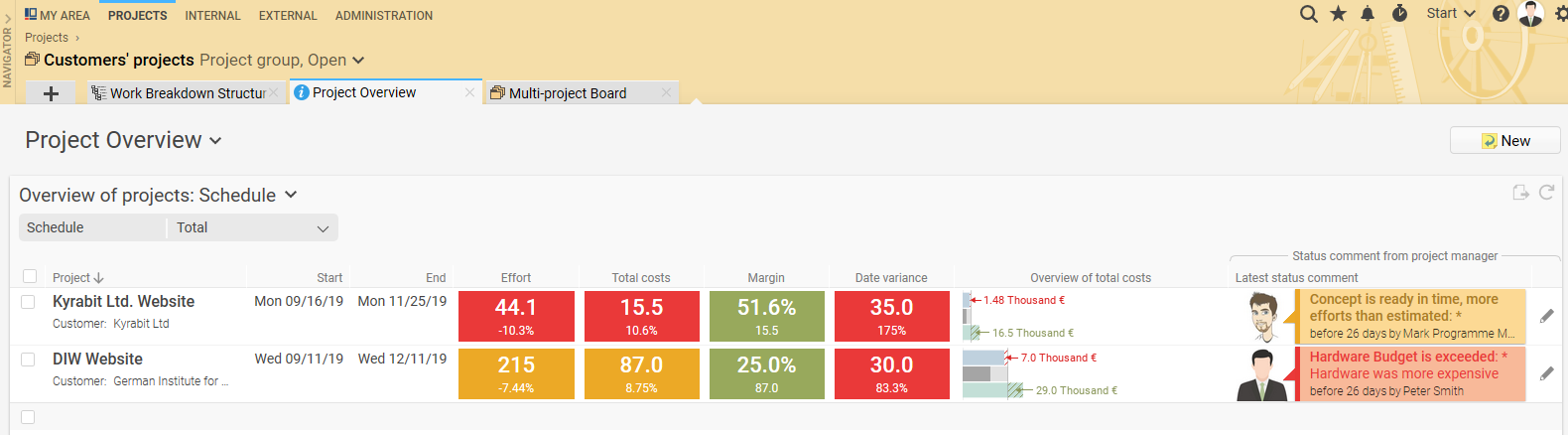Open user profile avatar in header
This screenshot has width=1568, height=435.
click(1531, 13)
